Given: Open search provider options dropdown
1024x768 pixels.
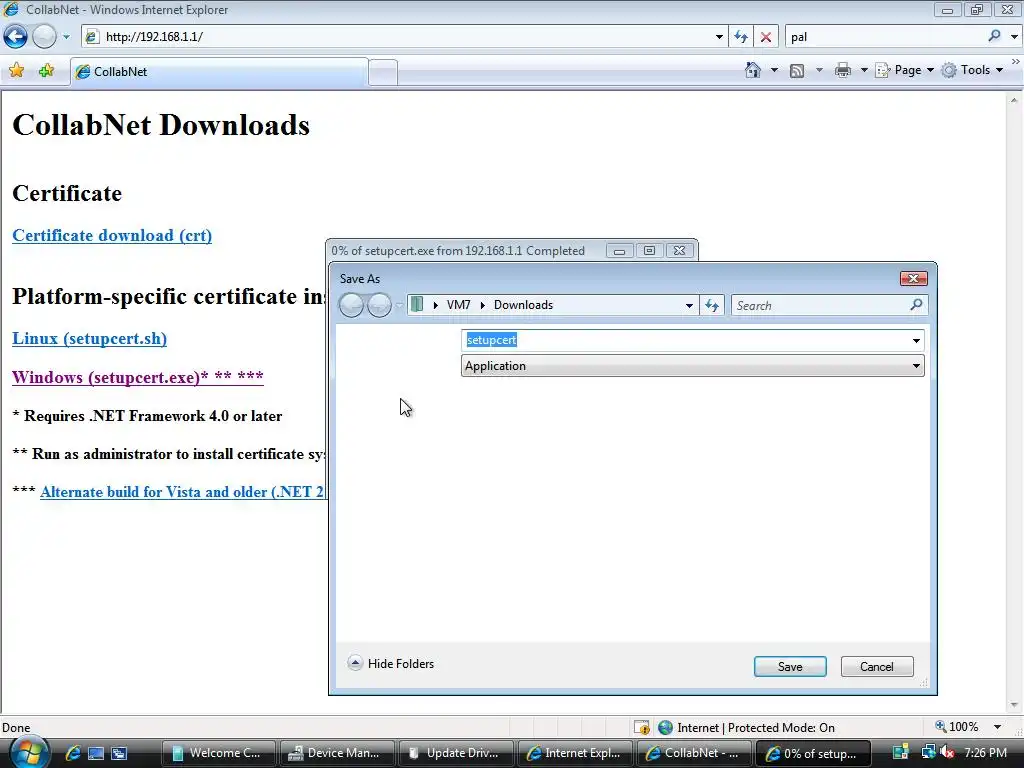Looking at the screenshot, I should click(1014, 37).
